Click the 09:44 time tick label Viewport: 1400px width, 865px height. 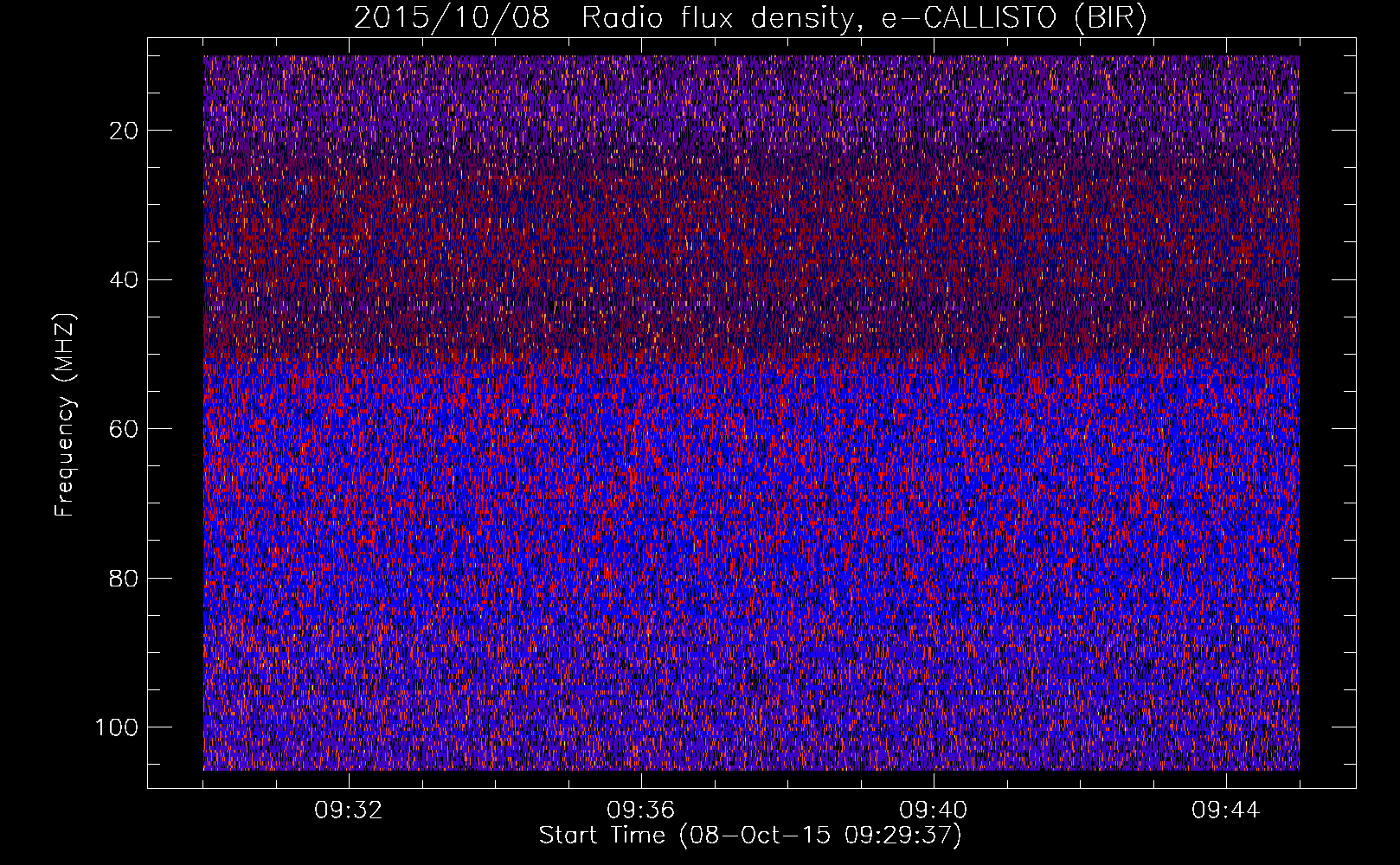pos(1226,811)
